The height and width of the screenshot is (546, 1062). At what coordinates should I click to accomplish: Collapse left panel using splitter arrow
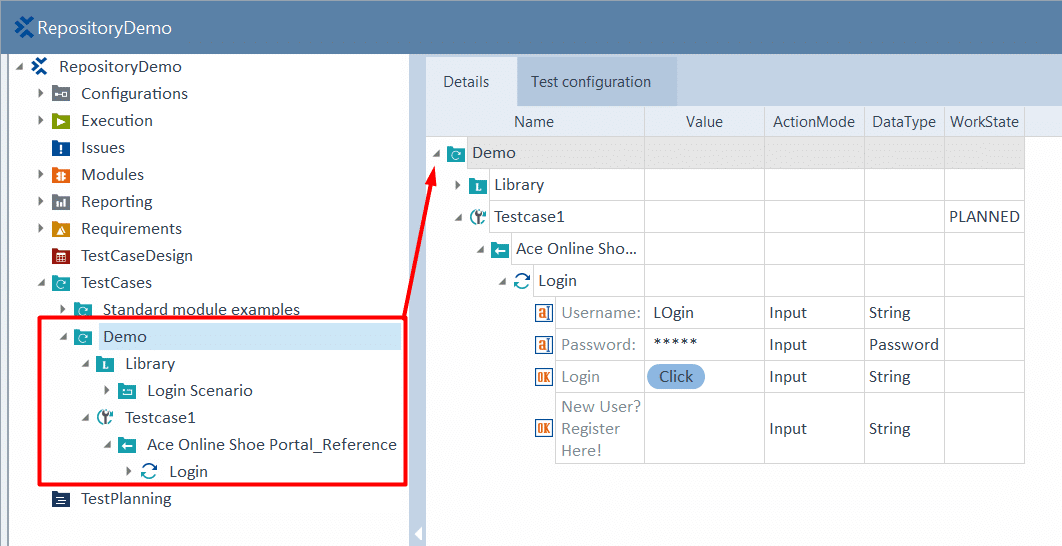(x=418, y=534)
